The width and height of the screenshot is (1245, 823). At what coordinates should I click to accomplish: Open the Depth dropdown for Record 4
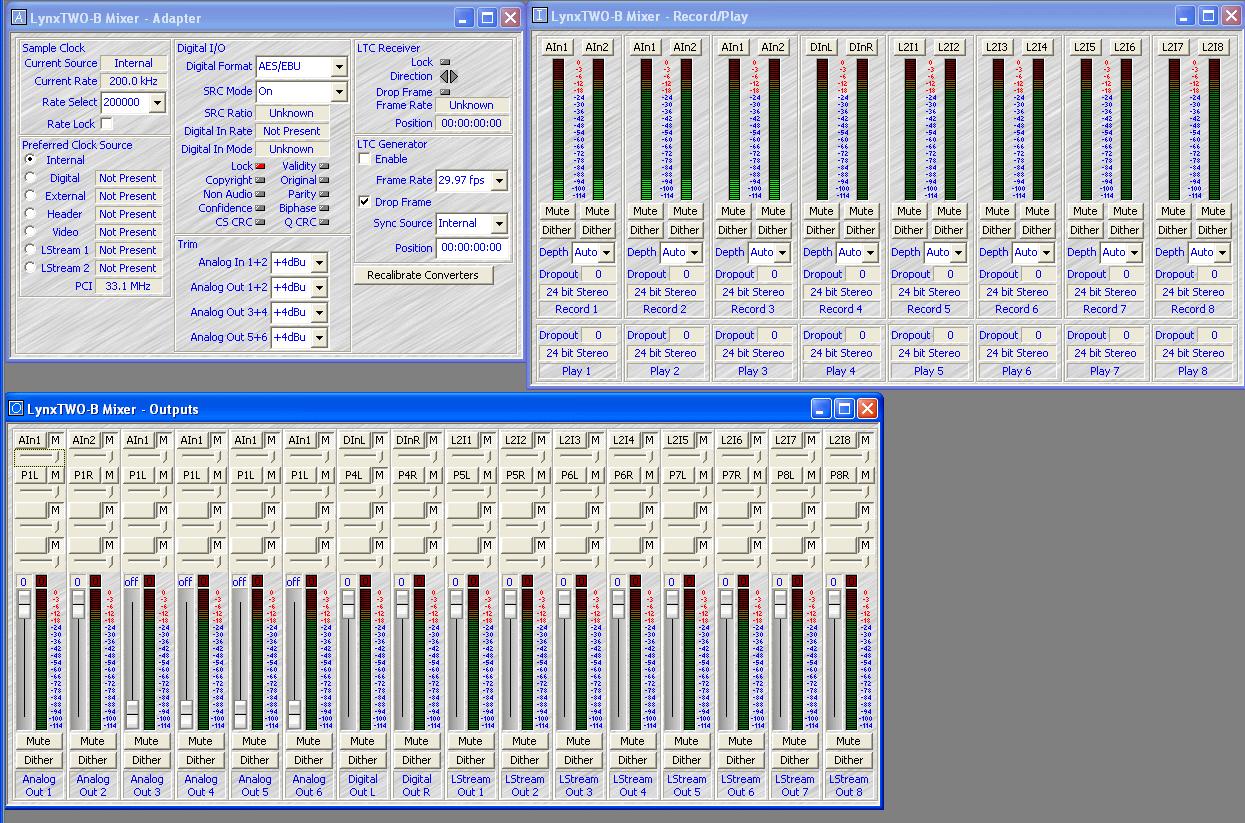(x=870, y=253)
